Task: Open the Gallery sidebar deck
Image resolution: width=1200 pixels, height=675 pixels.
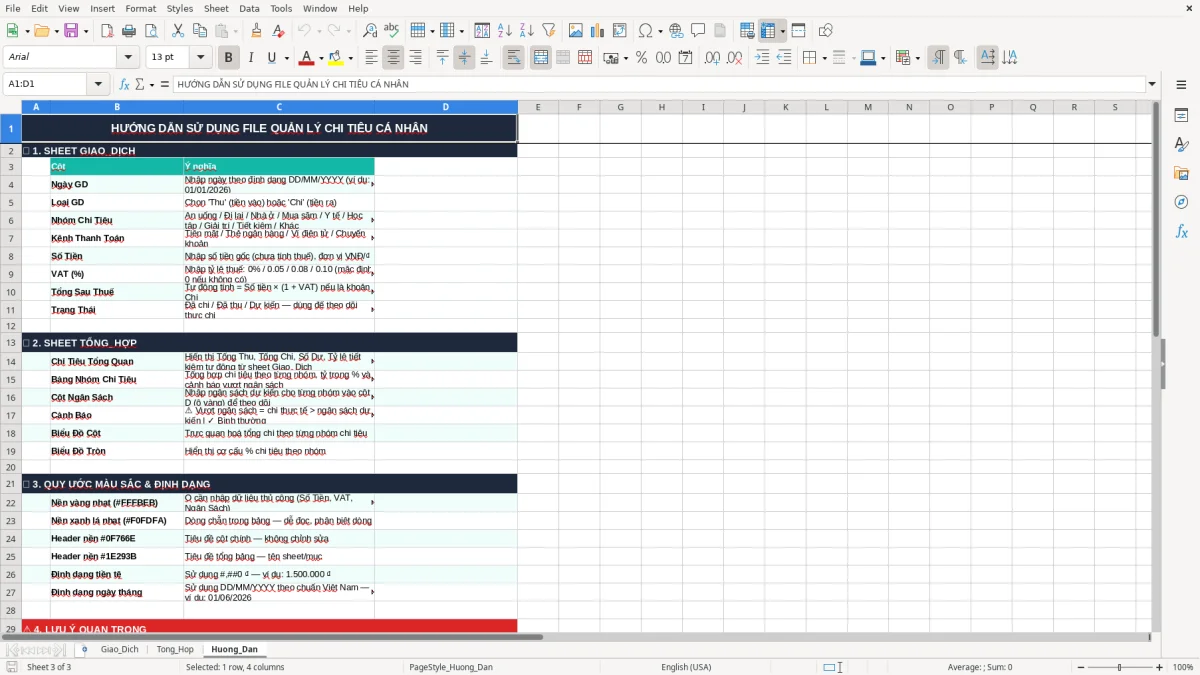Action: point(1181,174)
